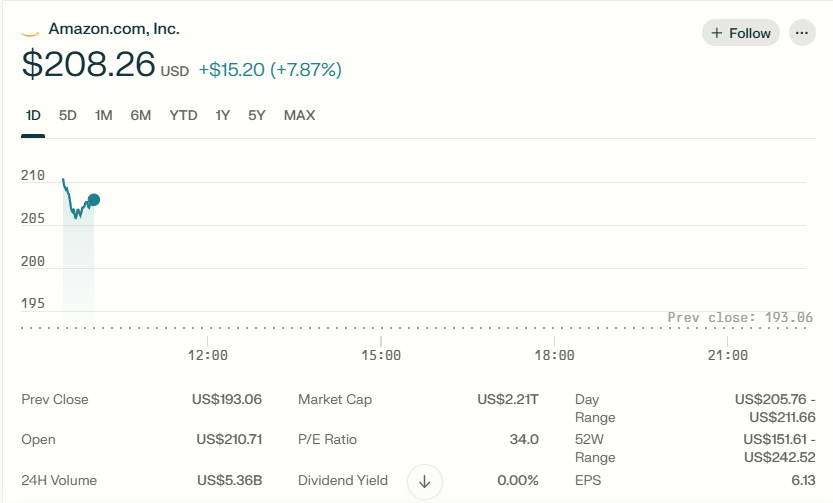Image resolution: width=833 pixels, height=503 pixels.
Task: Click the Market Cap label
Action: point(335,399)
